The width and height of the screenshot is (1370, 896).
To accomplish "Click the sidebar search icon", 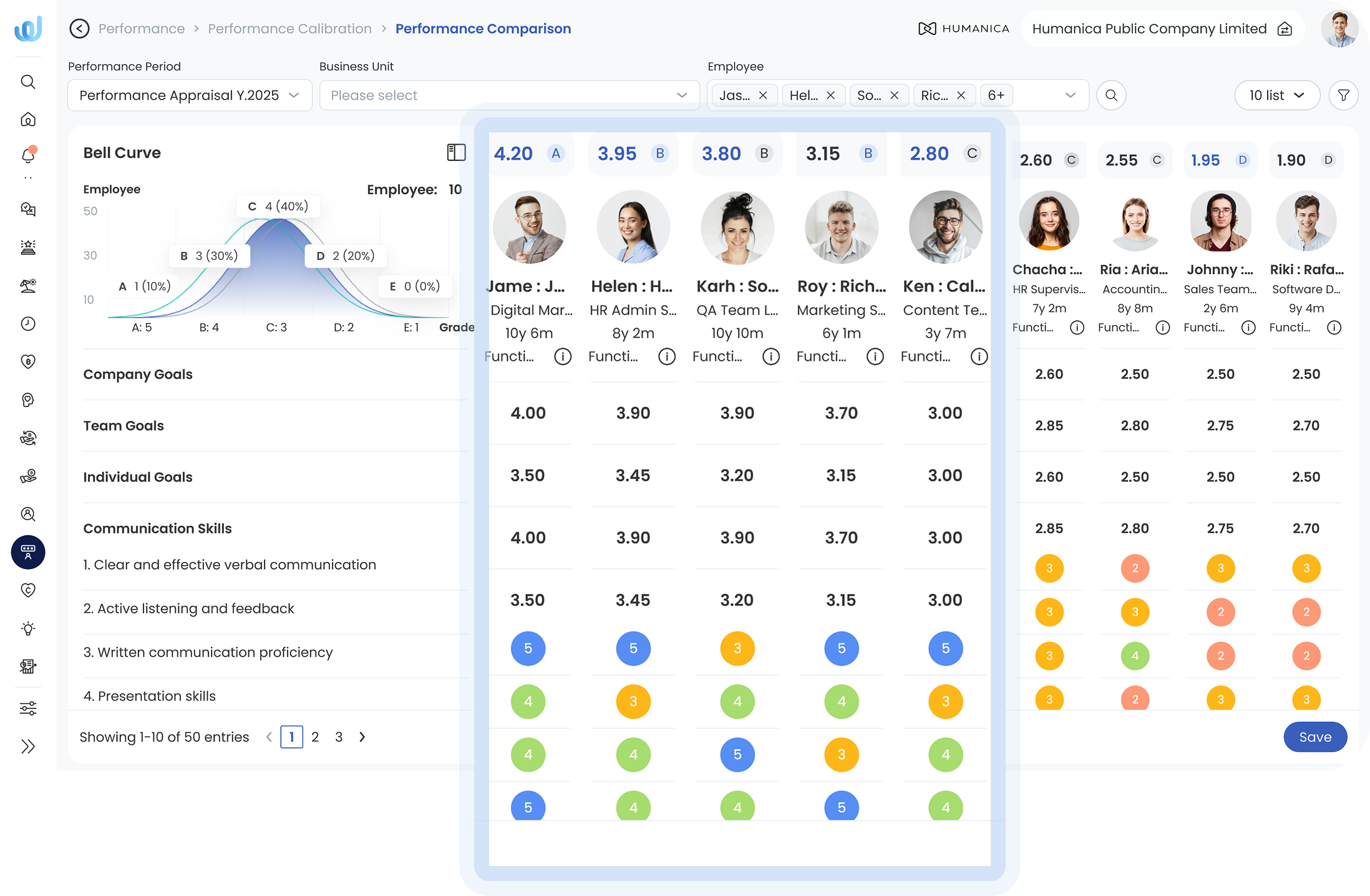I will click(28, 82).
